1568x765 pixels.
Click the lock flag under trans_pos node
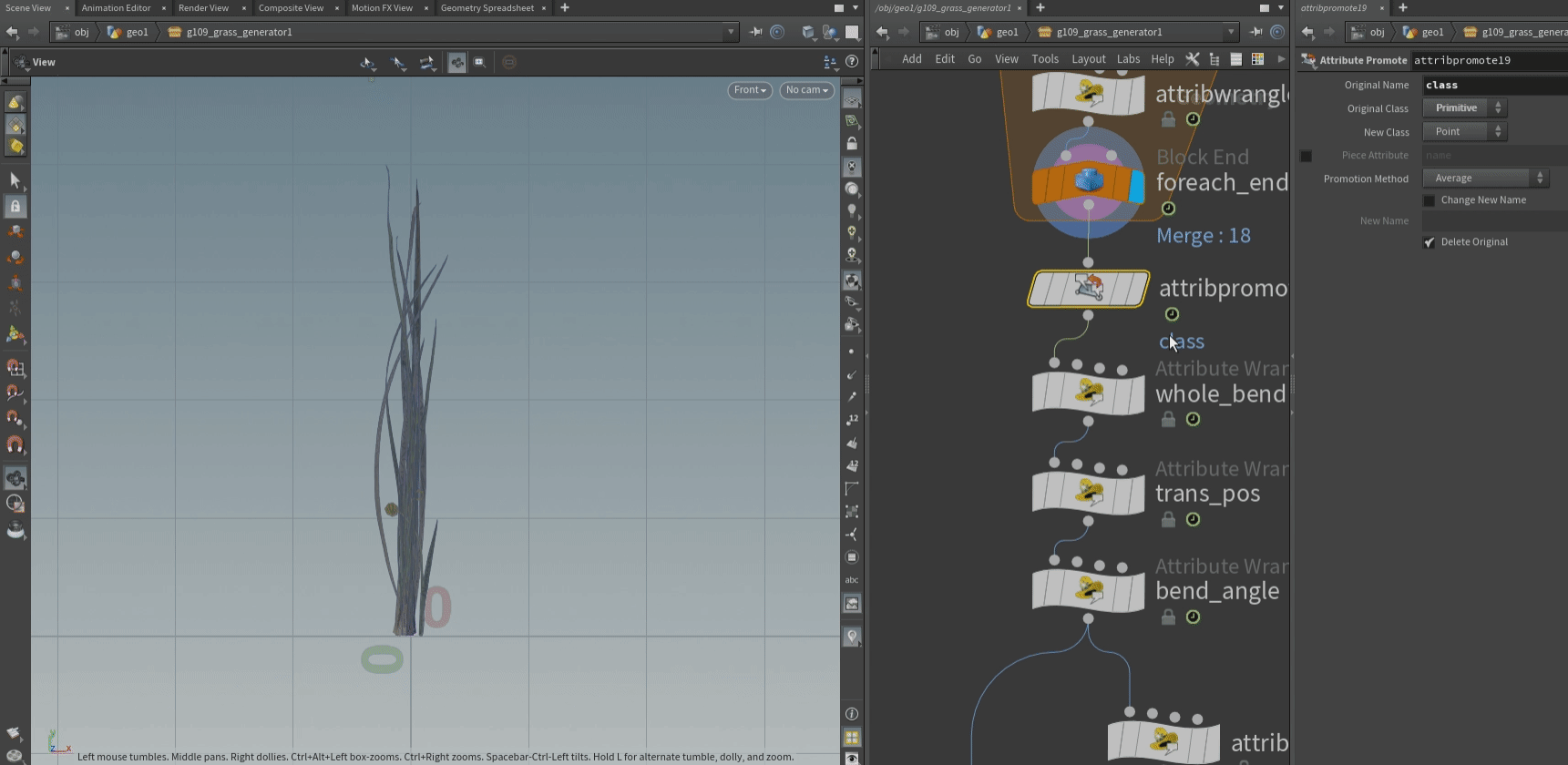(1168, 520)
